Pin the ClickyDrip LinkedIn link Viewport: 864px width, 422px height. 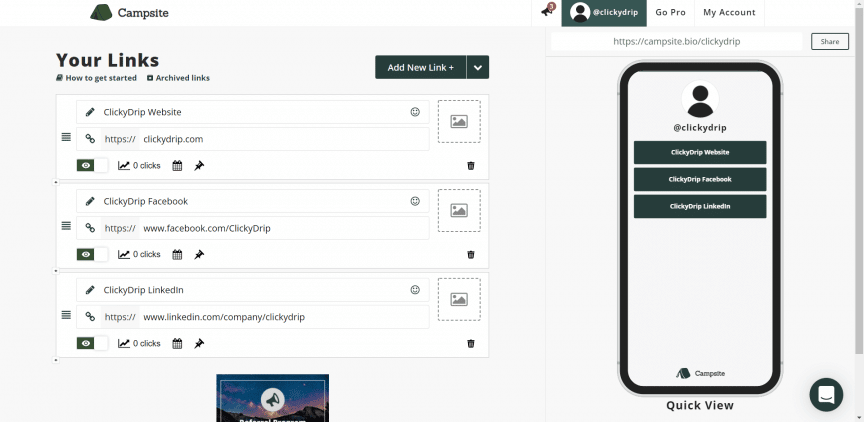click(x=199, y=344)
